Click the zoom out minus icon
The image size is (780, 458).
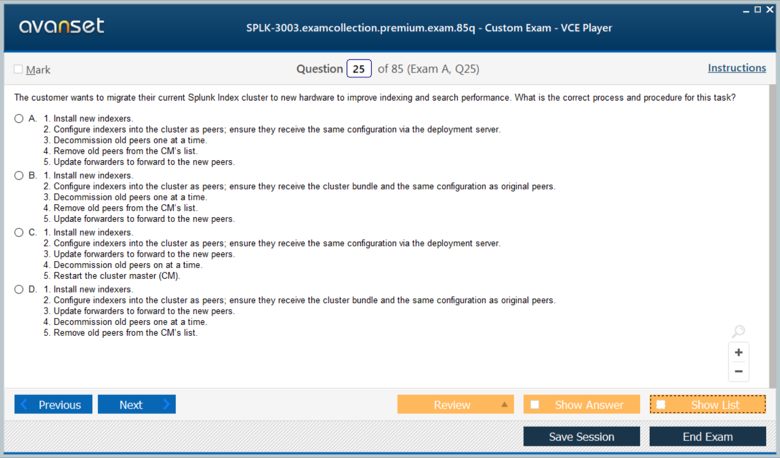coord(739,371)
